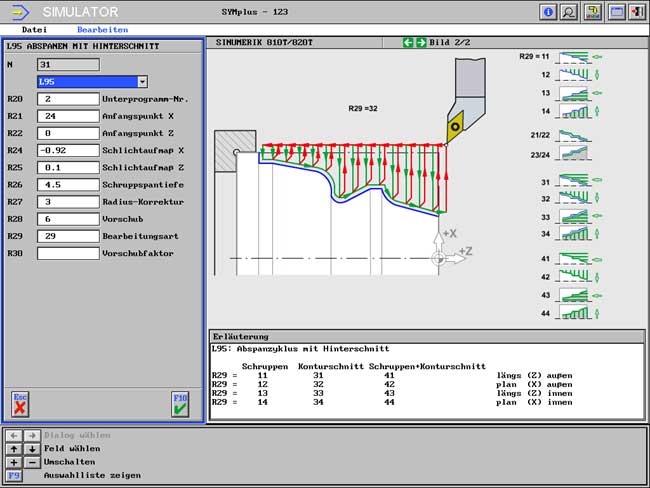The image size is (650, 488).
Task: Open the Datei menu
Action: 34,30
